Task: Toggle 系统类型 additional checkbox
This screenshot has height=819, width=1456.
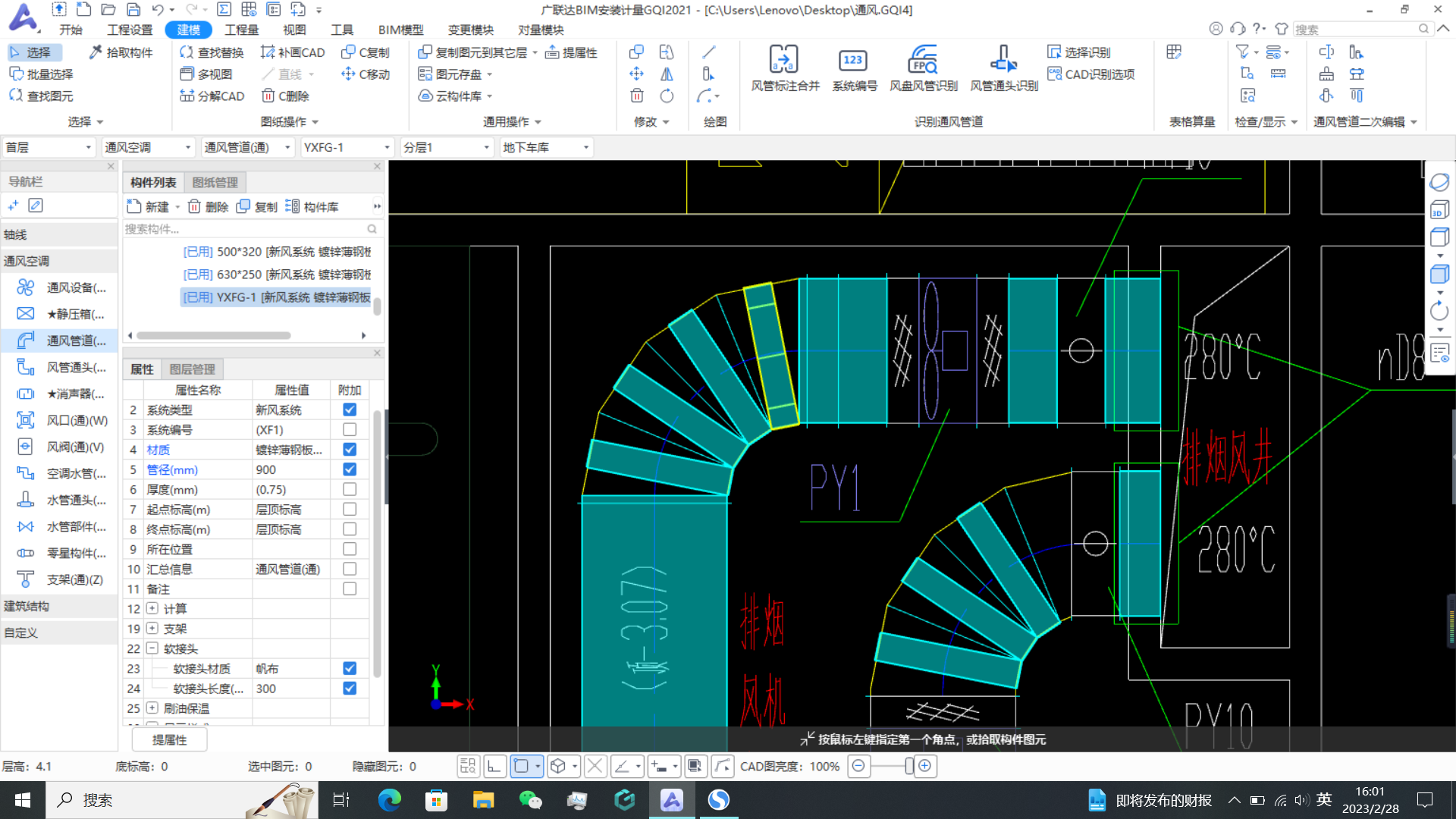Action: [x=350, y=409]
